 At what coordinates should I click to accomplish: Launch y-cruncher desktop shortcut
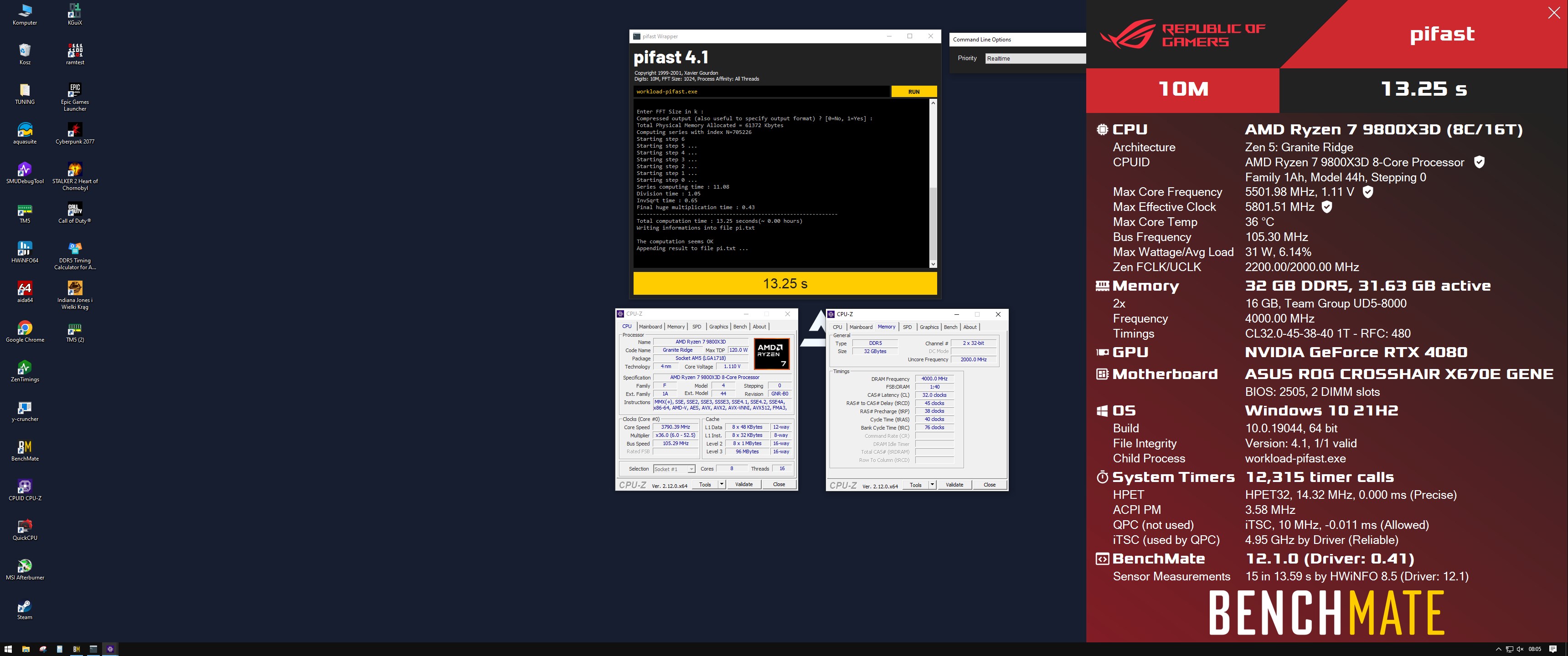[x=24, y=411]
